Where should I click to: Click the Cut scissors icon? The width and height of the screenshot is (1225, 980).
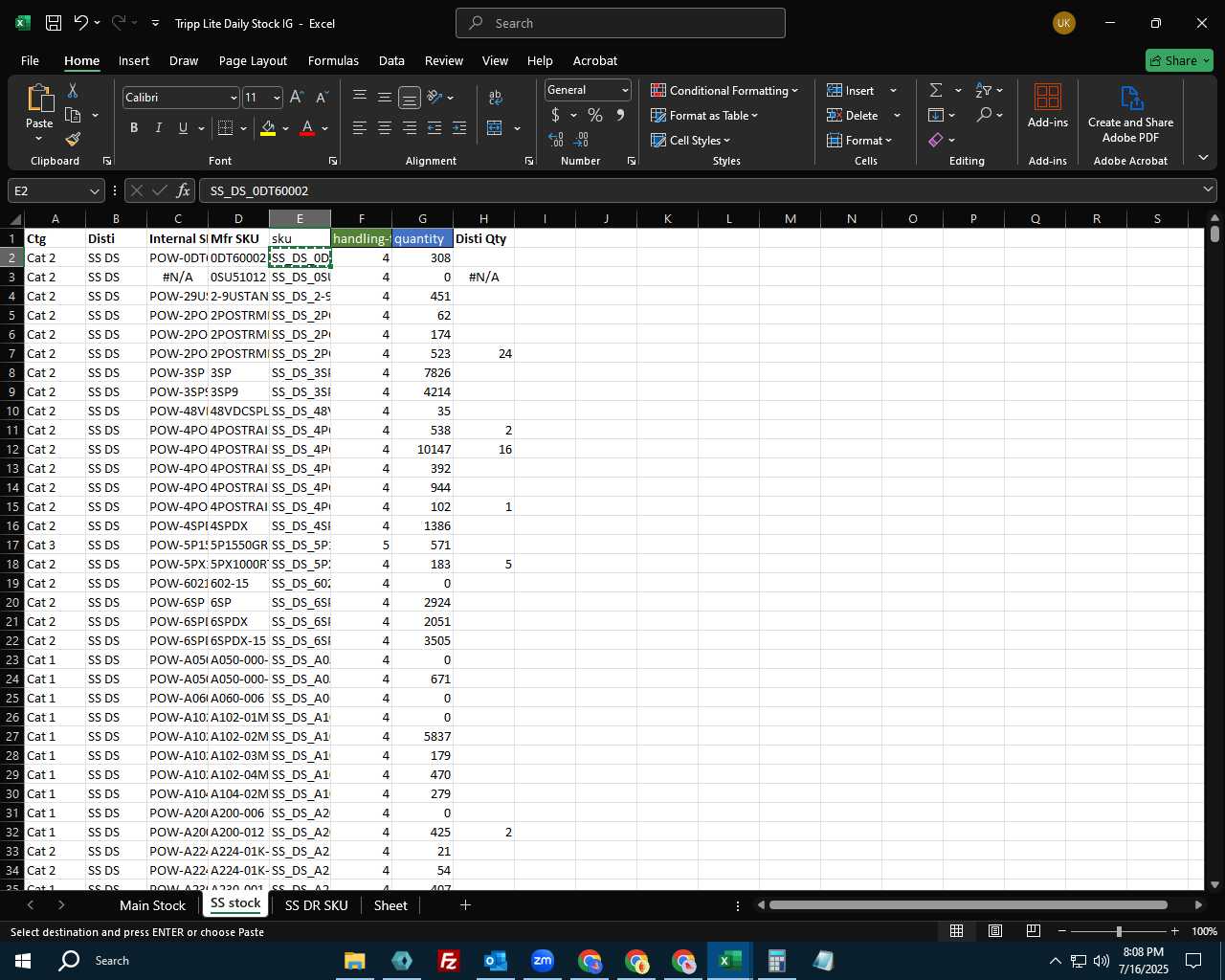73,90
